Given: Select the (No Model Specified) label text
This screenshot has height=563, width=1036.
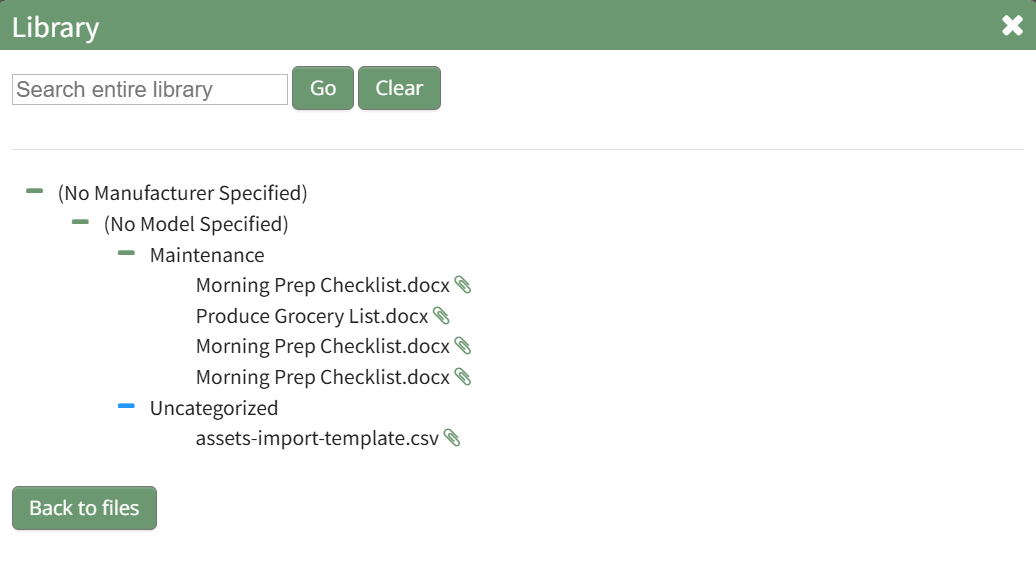Looking at the screenshot, I should (196, 224).
